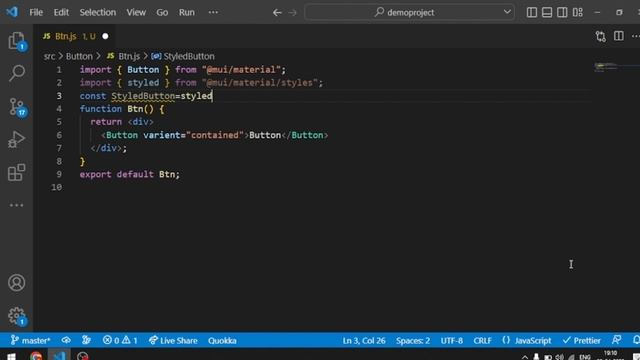This screenshot has width=640, height=360.
Task: Open the Accounts menu
Action: tap(16, 282)
